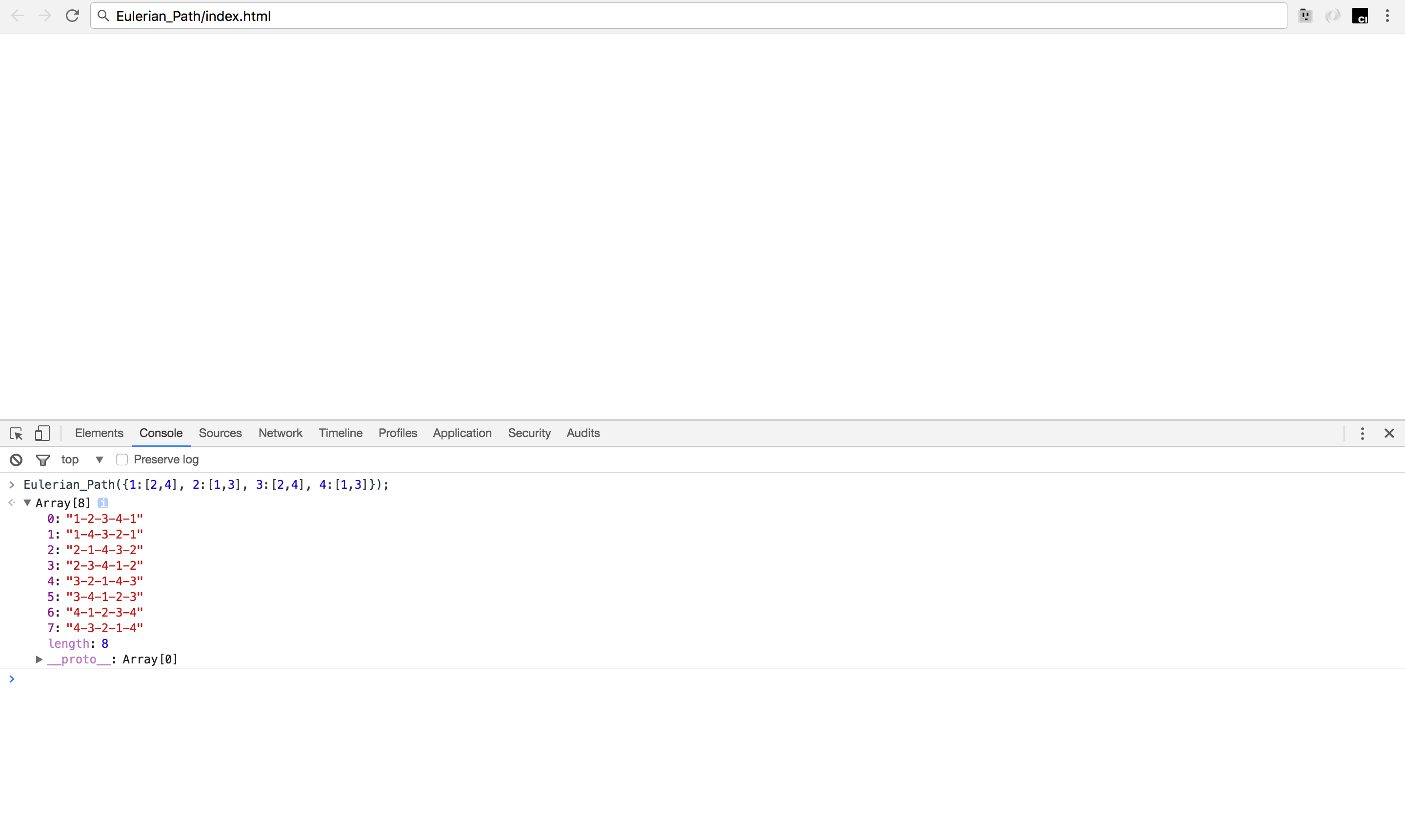Click the Timeline tab in DevTools

click(x=340, y=433)
